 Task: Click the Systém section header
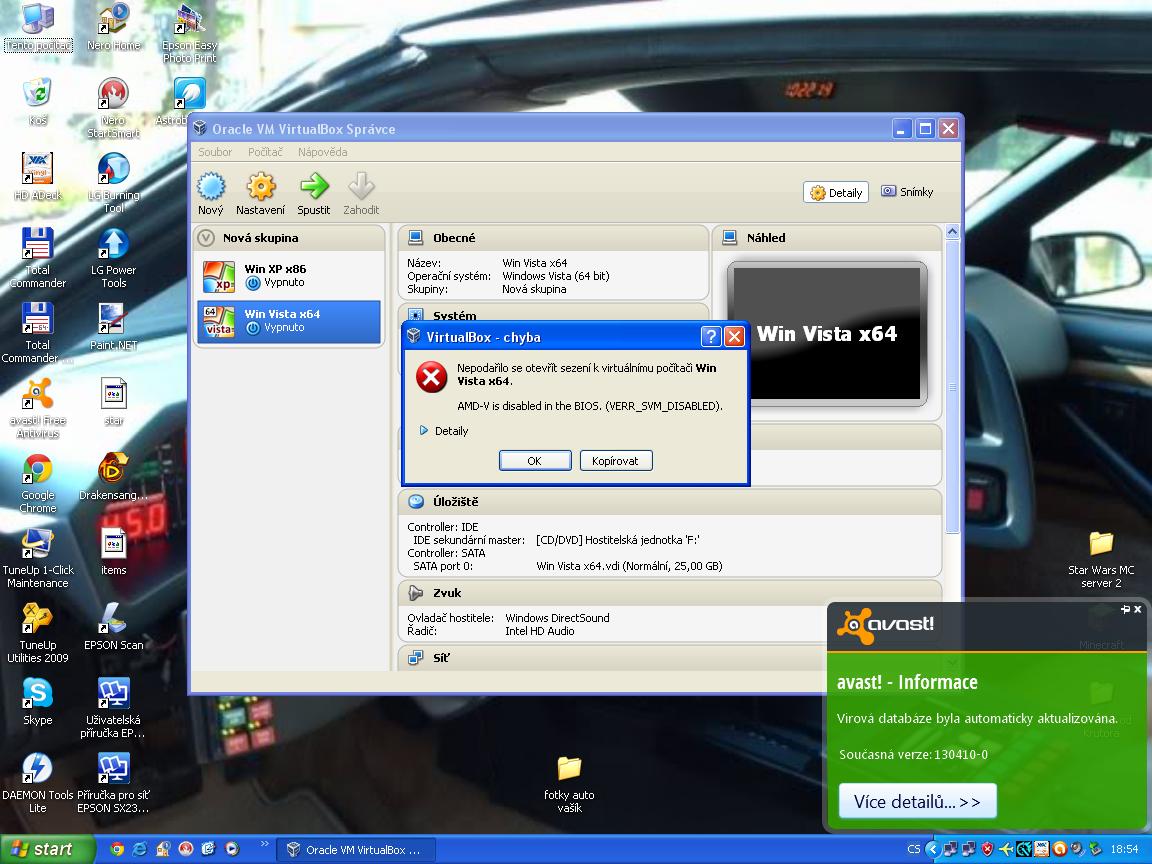coord(552,314)
